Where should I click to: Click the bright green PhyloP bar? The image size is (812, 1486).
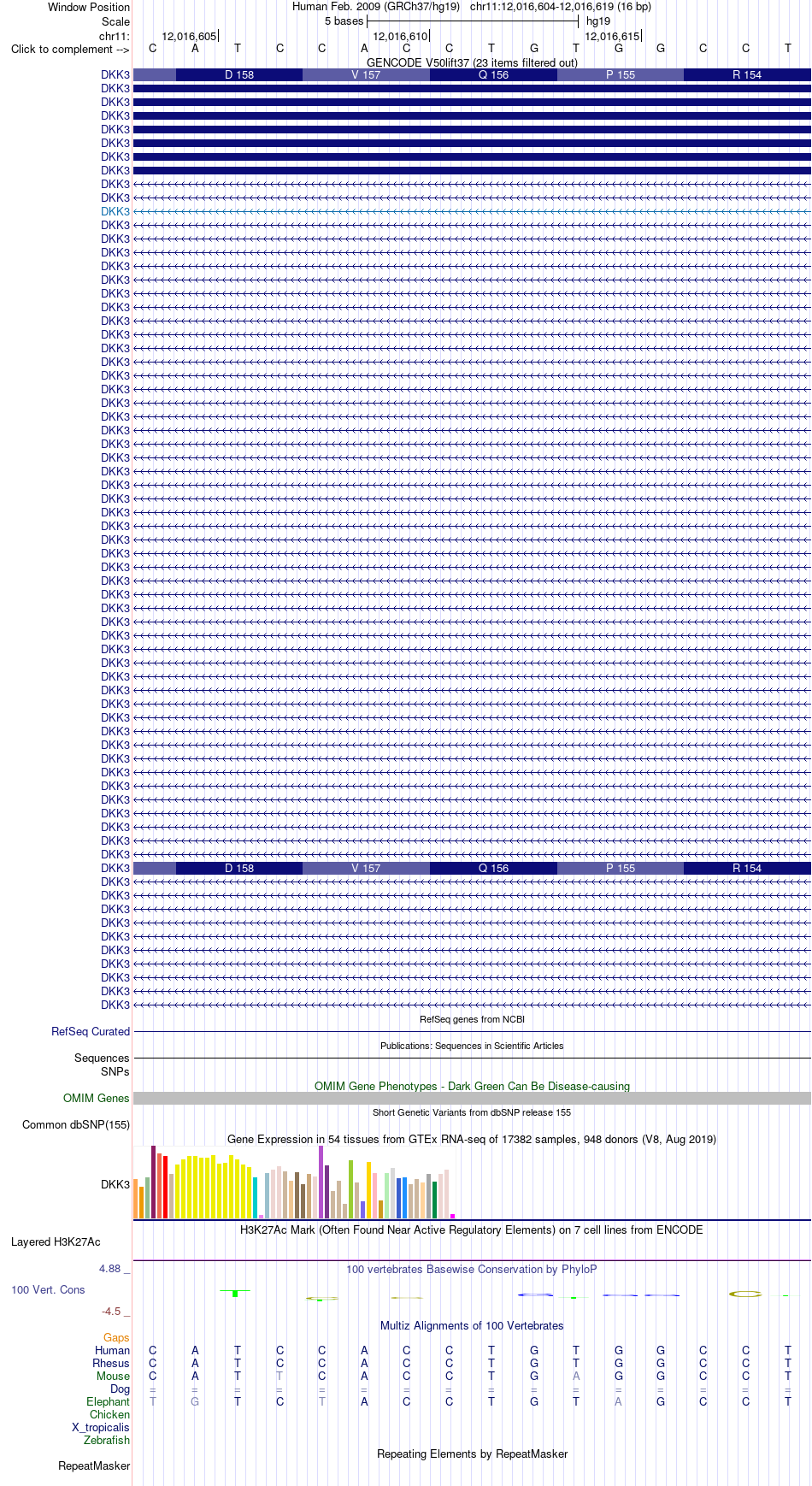[235, 1294]
